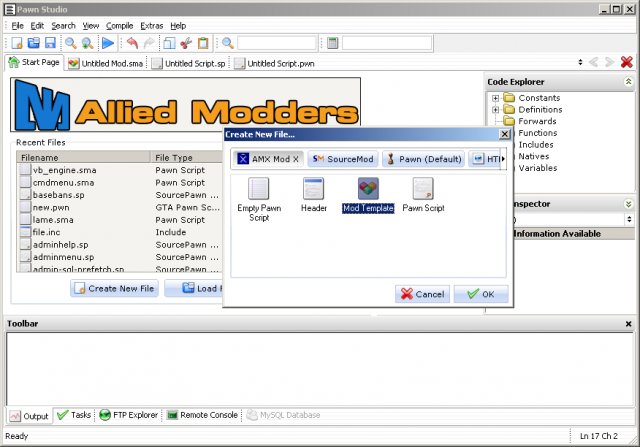
Task: Expand the Constants tree node
Action: point(495,98)
